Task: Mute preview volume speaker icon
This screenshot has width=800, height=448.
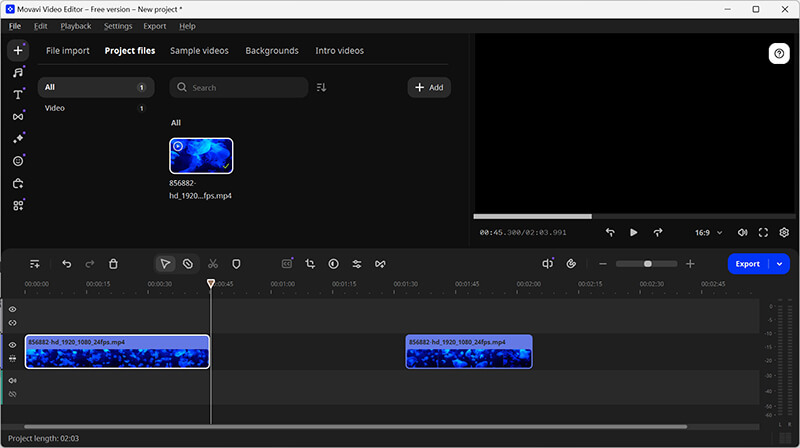Action: click(742, 232)
